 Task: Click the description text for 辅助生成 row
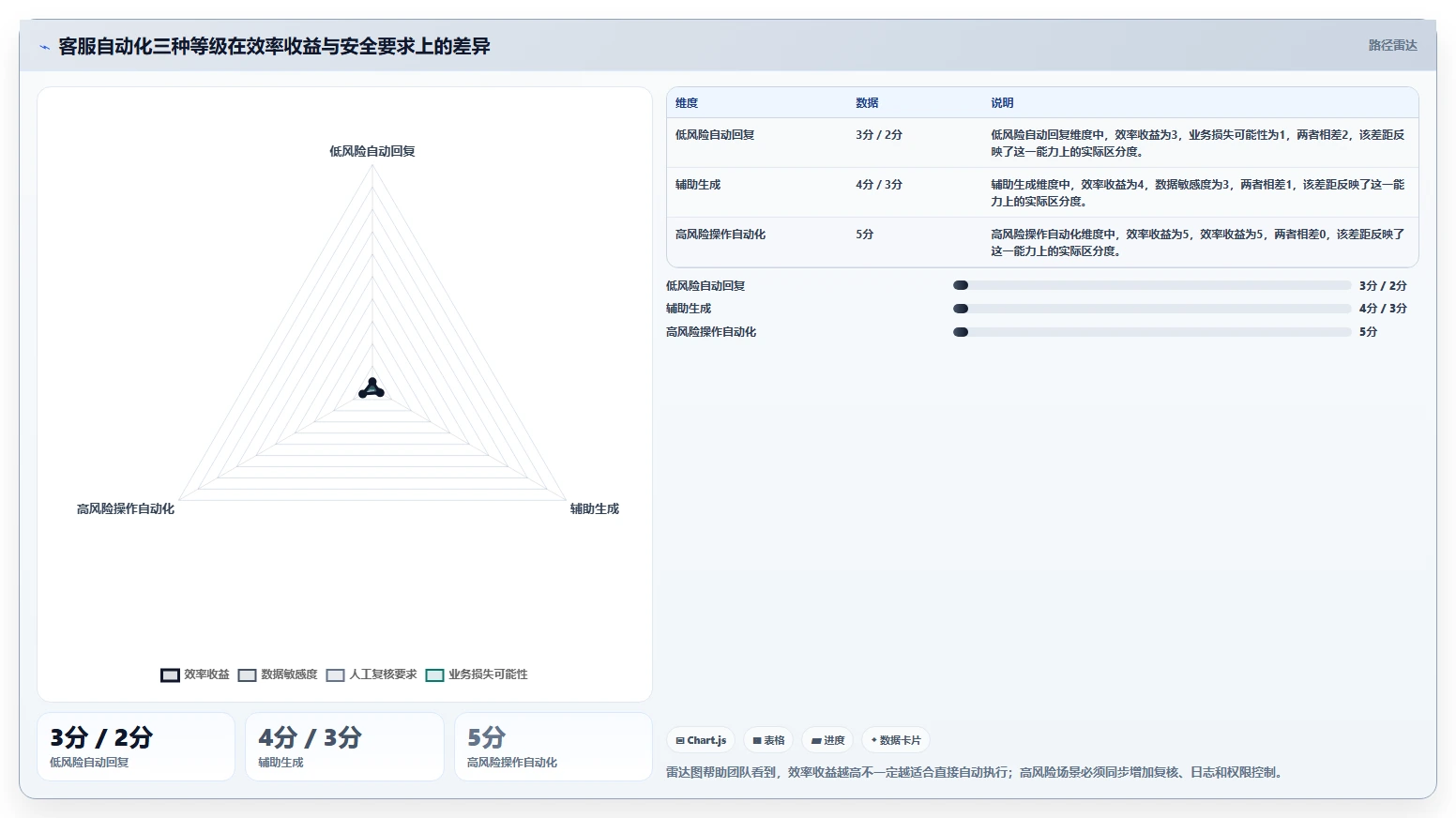(1198, 193)
